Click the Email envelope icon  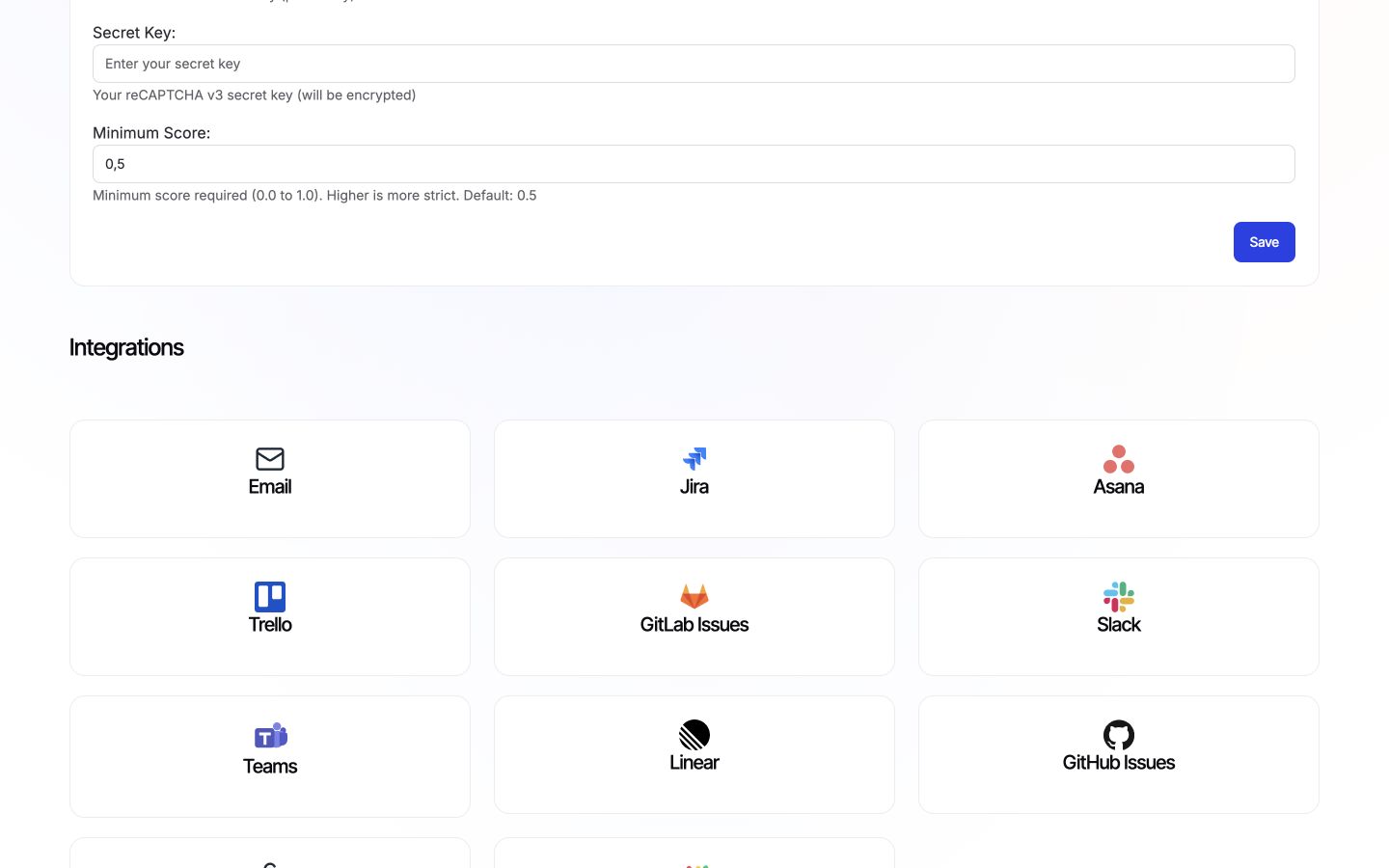[270, 459]
